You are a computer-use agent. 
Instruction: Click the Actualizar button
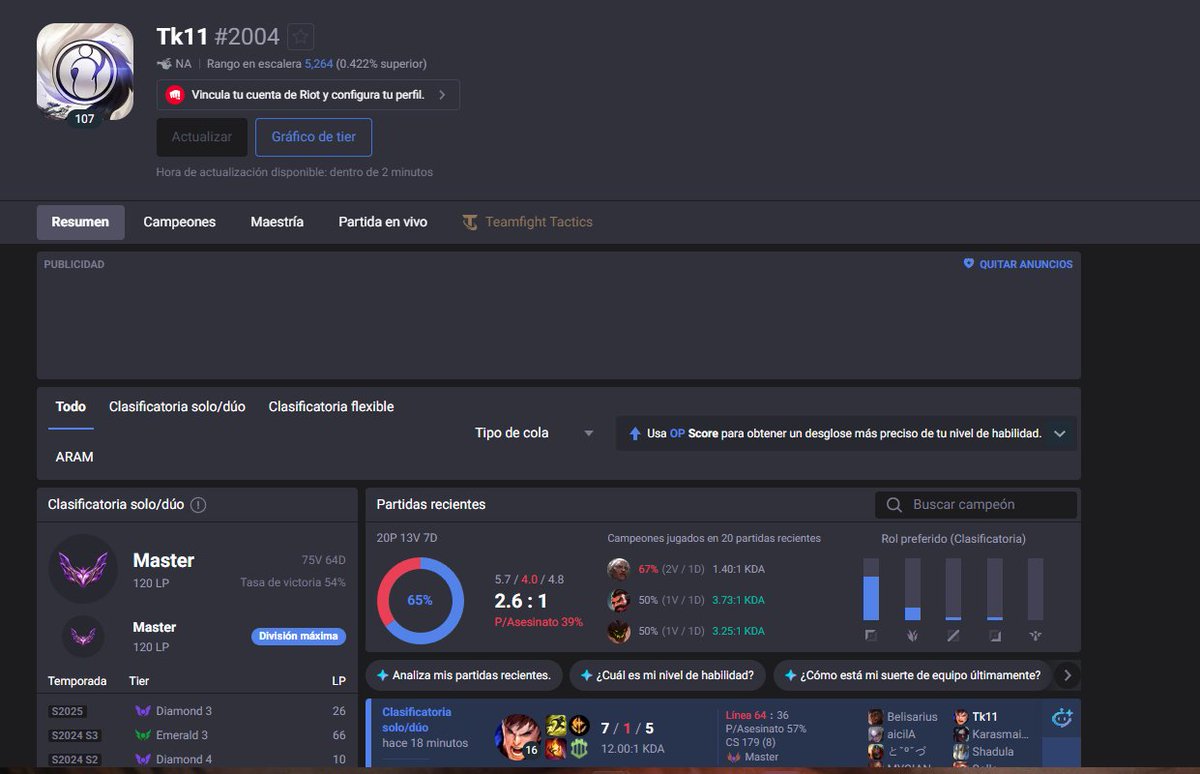202,137
